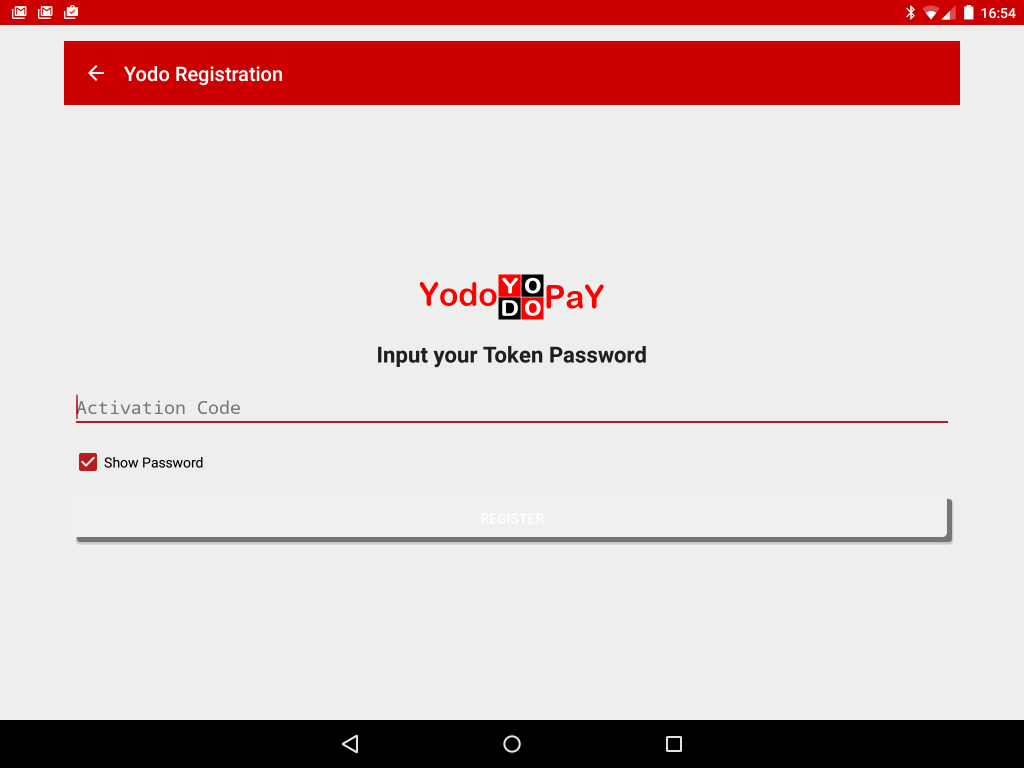1024x768 pixels.
Task: Go back using the app bar arrow
Action: click(x=96, y=73)
